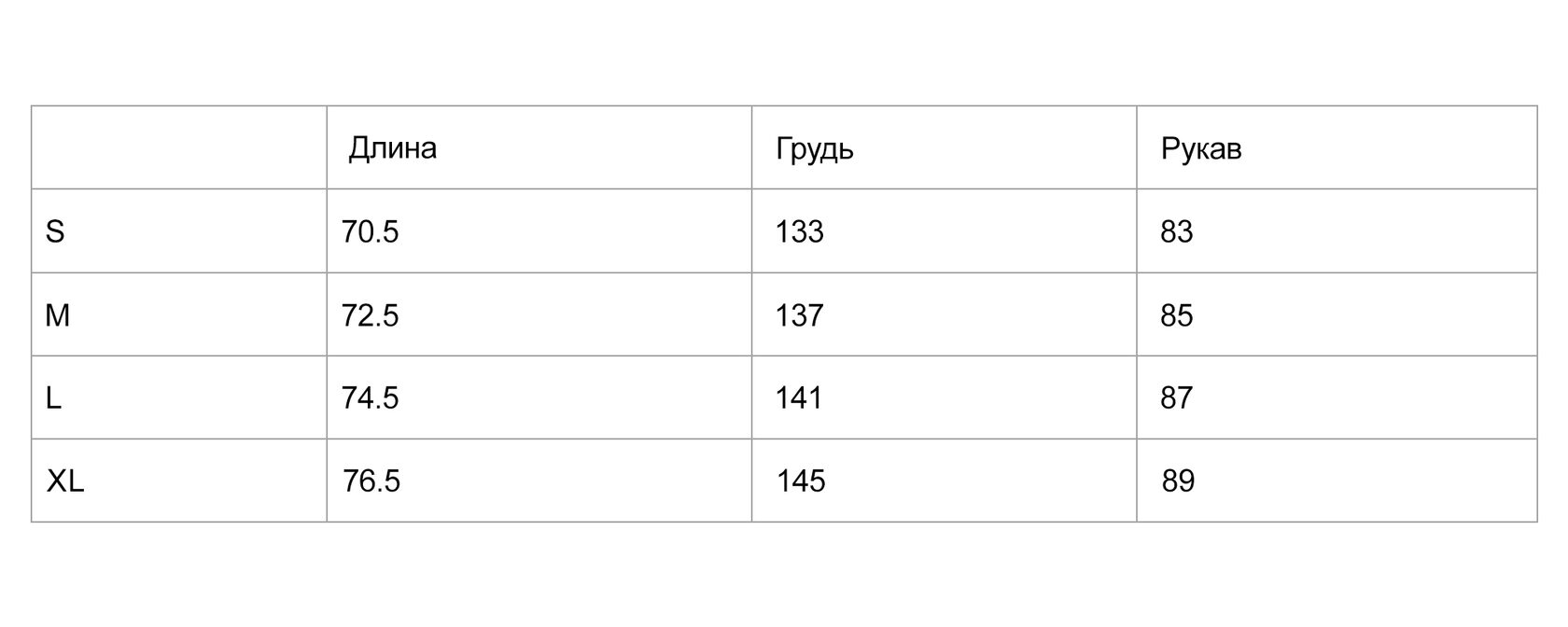Click the 141 chest value
This screenshot has width=1568, height=627.
coord(799,398)
